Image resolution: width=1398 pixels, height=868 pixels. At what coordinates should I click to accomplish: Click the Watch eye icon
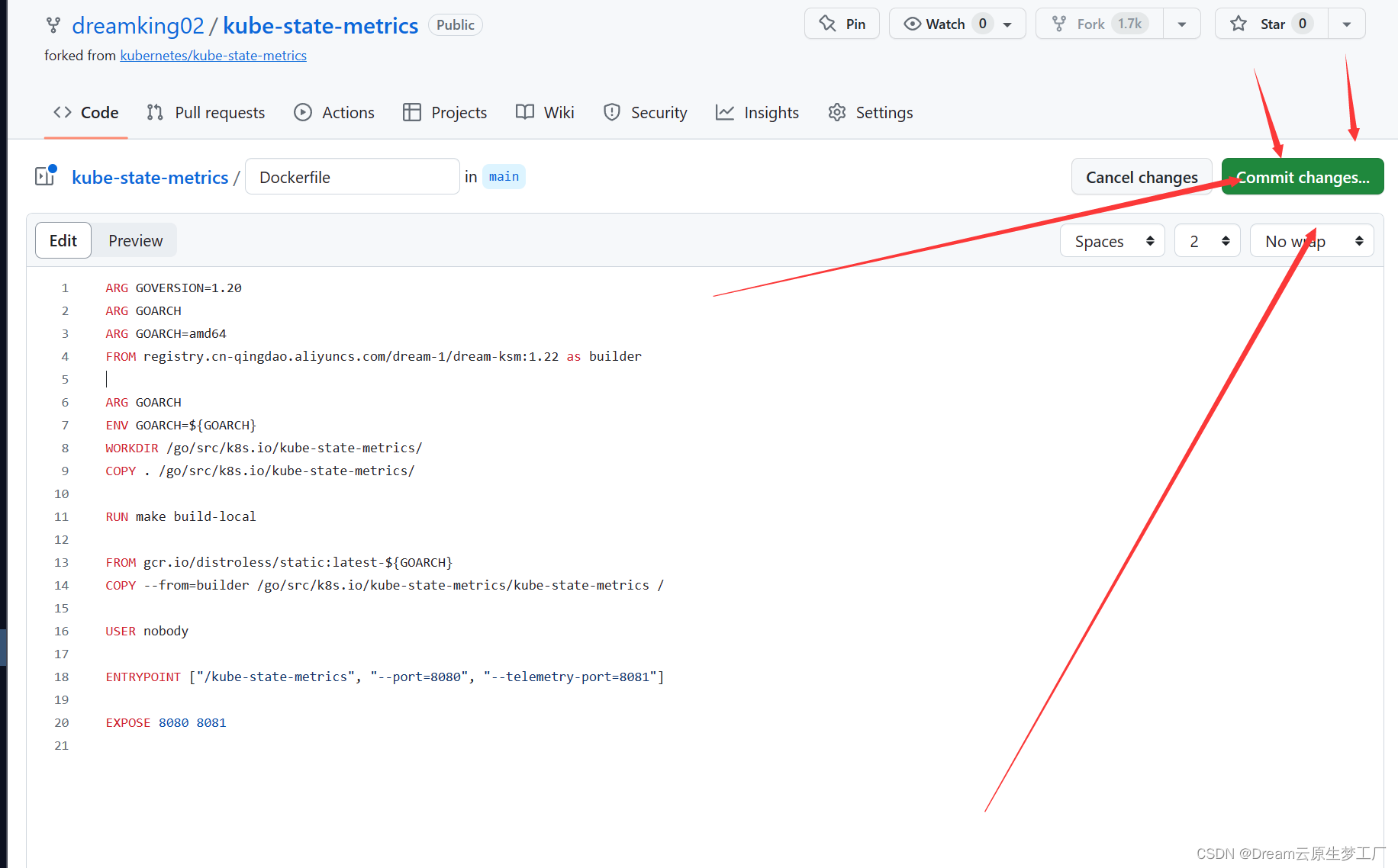[912, 24]
